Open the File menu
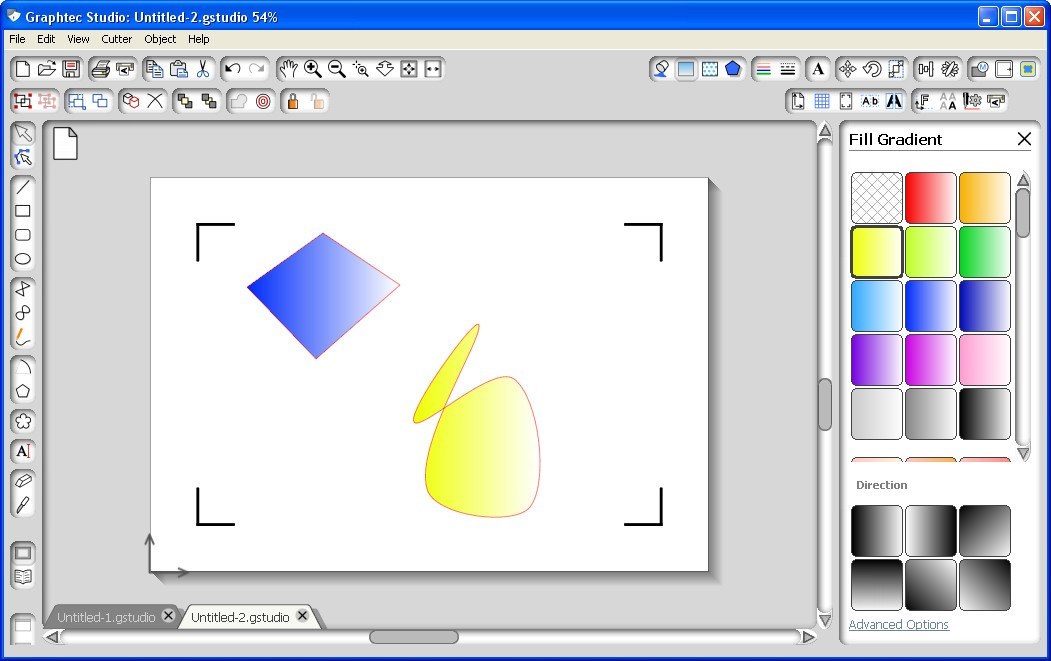This screenshot has height=661, width=1051. pos(17,39)
